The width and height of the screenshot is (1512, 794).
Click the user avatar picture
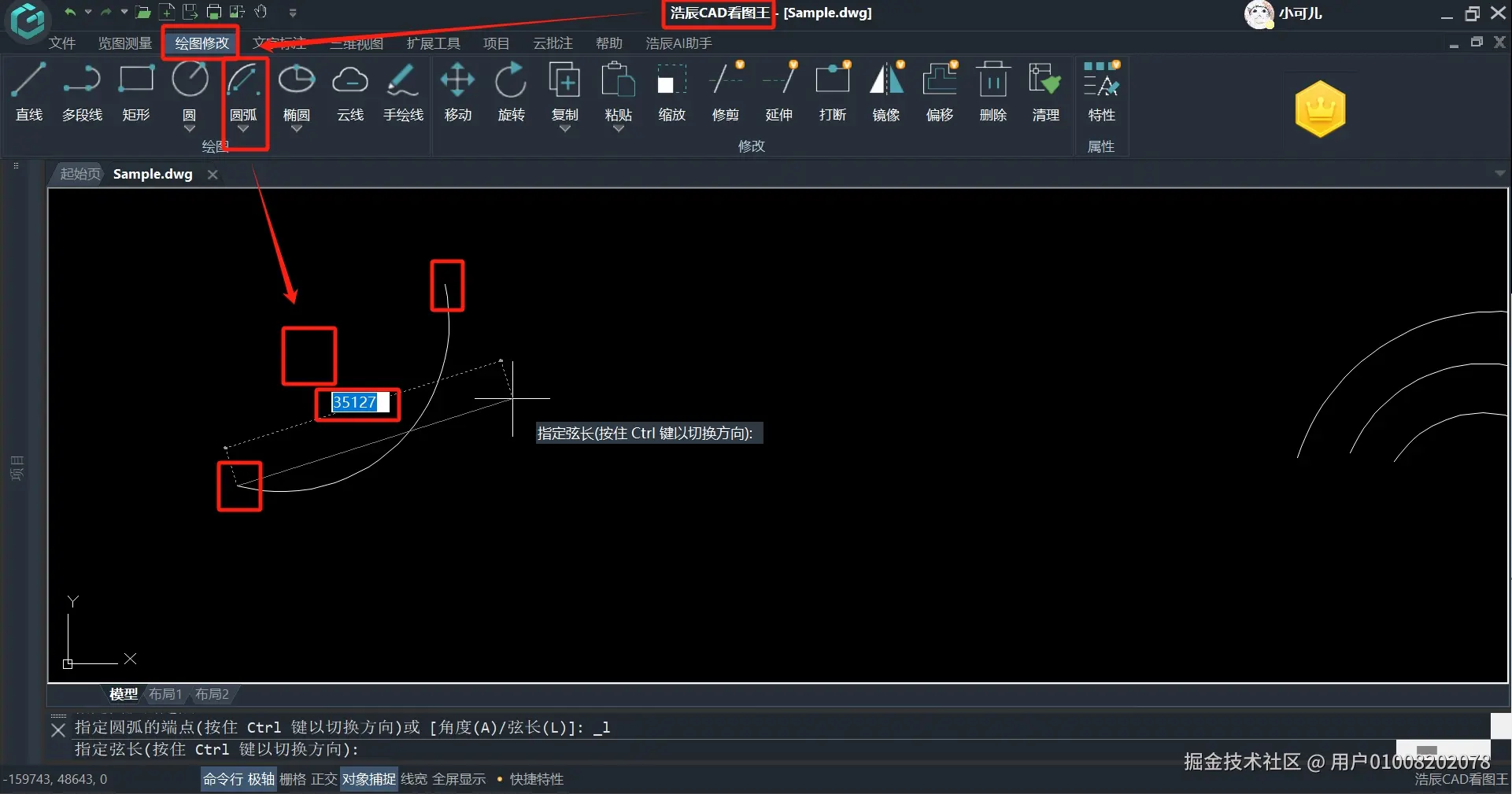tap(1259, 14)
